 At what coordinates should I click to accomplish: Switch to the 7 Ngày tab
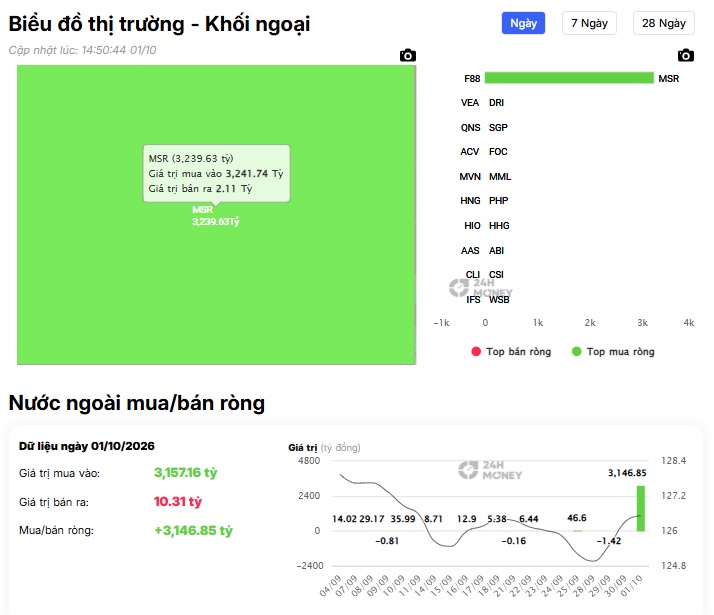[x=589, y=23]
